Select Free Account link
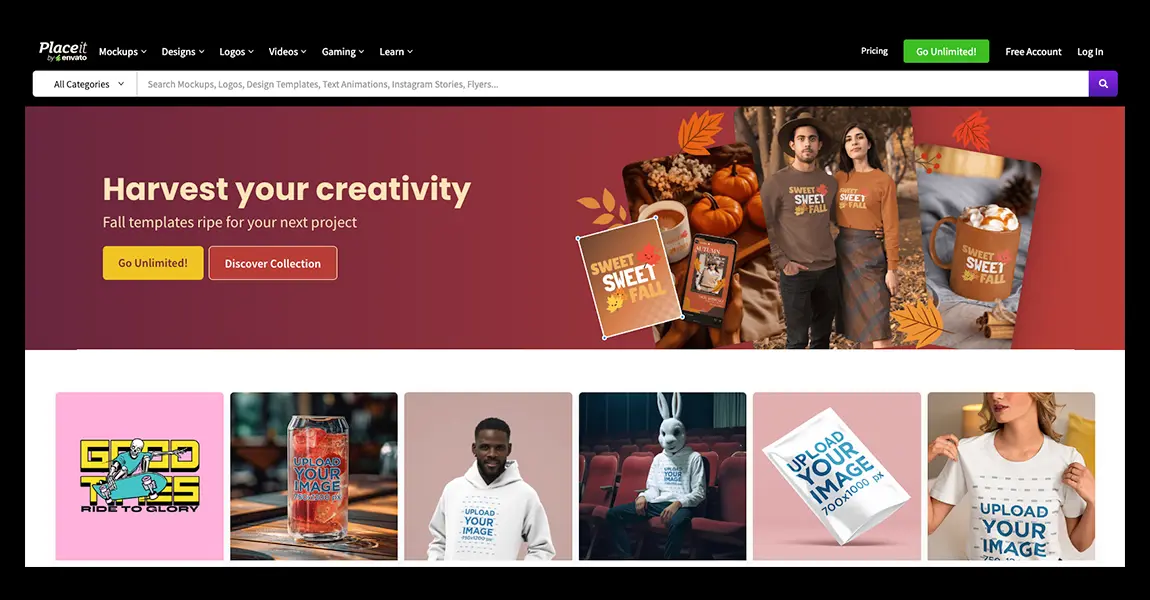The width and height of the screenshot is (1150, 600). pos(1033,51)
